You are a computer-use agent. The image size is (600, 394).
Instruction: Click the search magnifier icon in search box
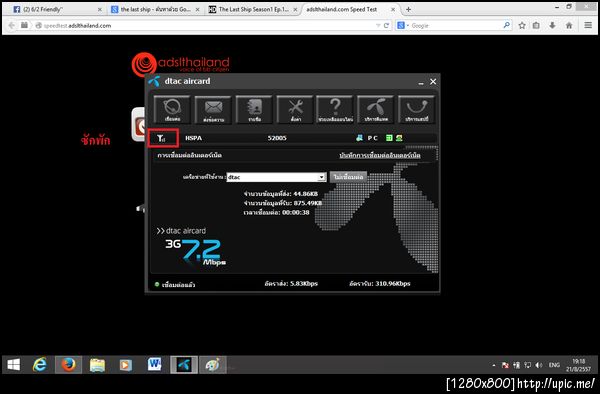[507, 26]
